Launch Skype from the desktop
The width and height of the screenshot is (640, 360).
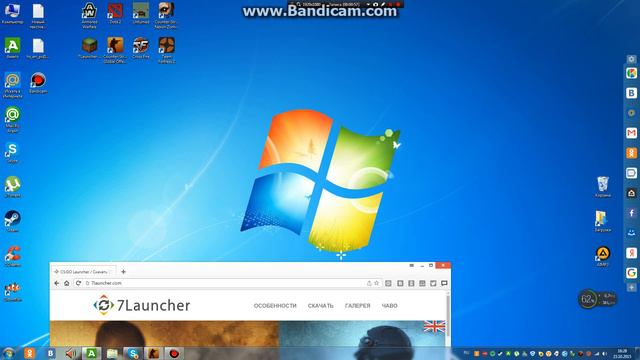[x=12, y=152]
